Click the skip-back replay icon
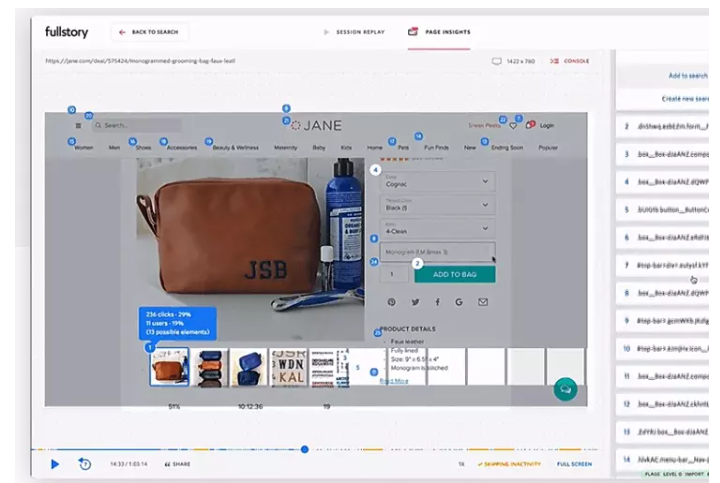 [85, 464]
